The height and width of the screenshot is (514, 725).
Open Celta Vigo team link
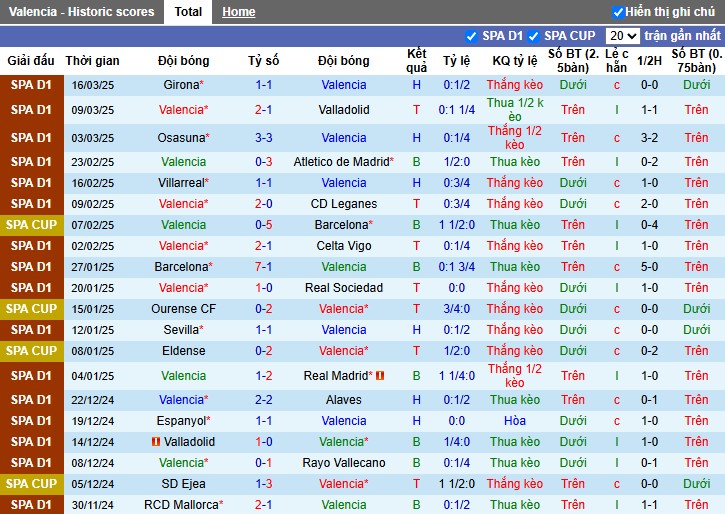pyautogui.click(x=344, y=246)
